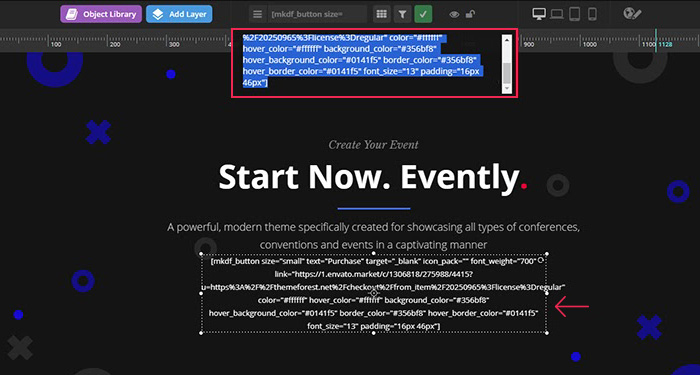Select the blue divider line layer
The height and width of the screenshot is (375, 700).
[374, 208]
